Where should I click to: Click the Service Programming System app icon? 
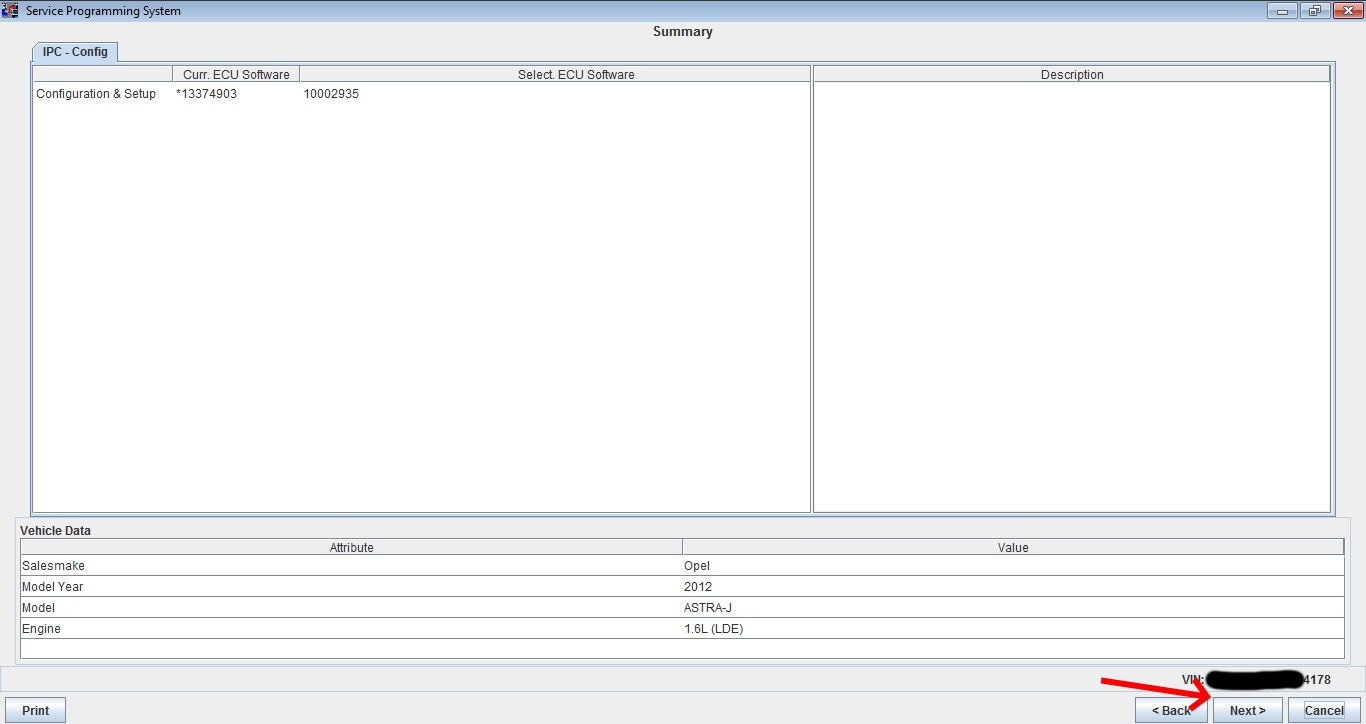[x=11, y=10]
